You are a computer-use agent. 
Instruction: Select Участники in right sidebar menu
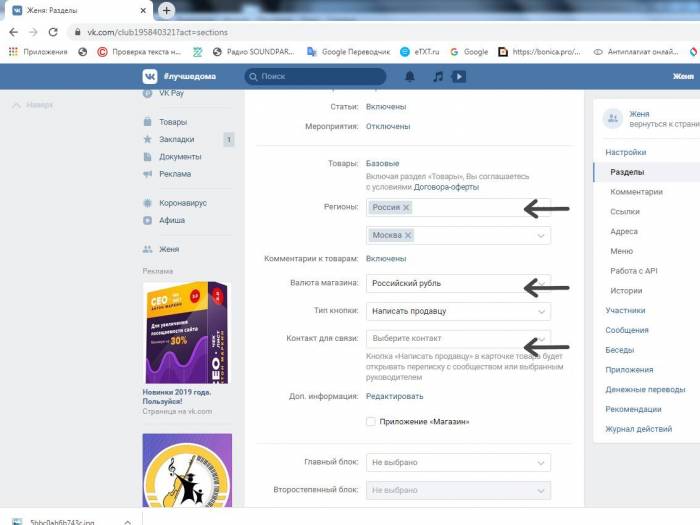[x=625, y=310]
